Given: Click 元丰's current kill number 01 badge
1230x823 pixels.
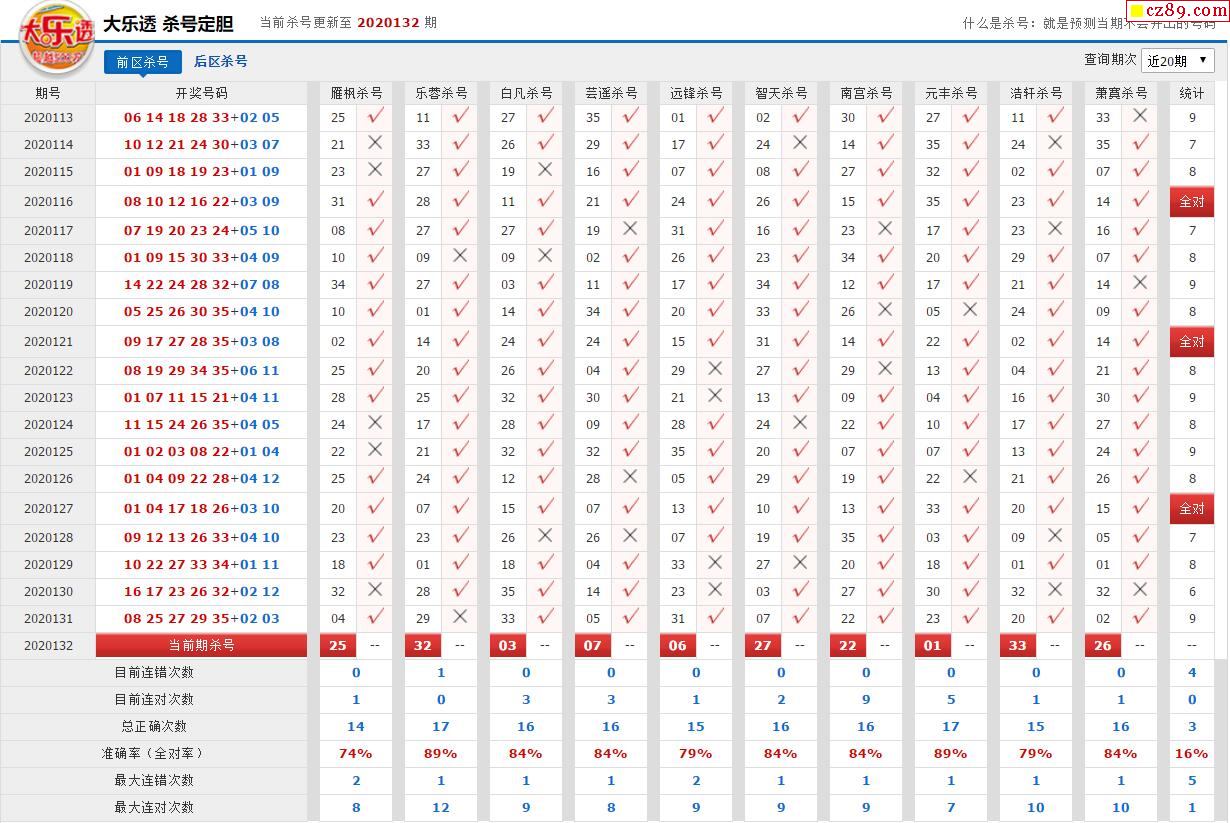Looking at the screenshot, I should click(x=933, y=646).
